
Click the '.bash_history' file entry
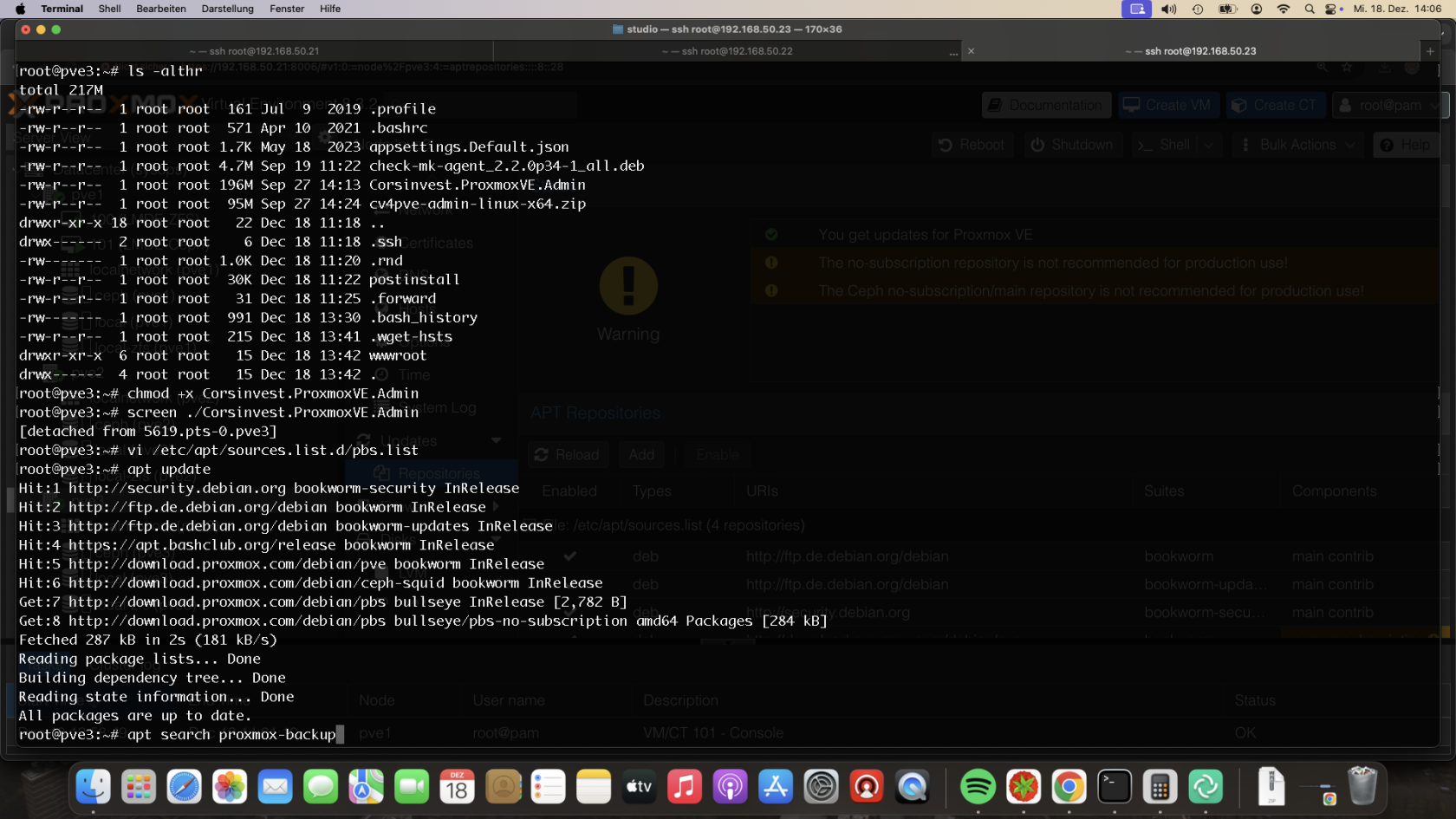[424, 317]
